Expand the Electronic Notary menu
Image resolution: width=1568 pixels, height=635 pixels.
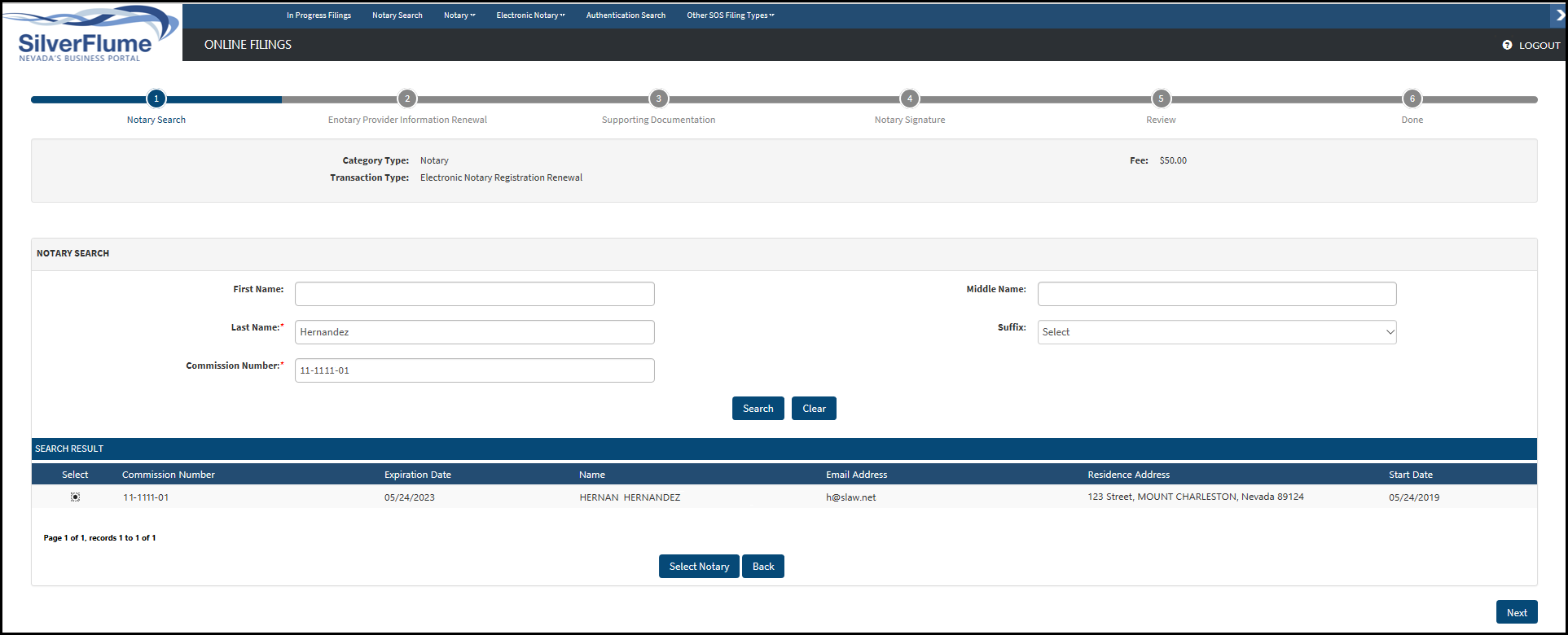pos(530,15)
